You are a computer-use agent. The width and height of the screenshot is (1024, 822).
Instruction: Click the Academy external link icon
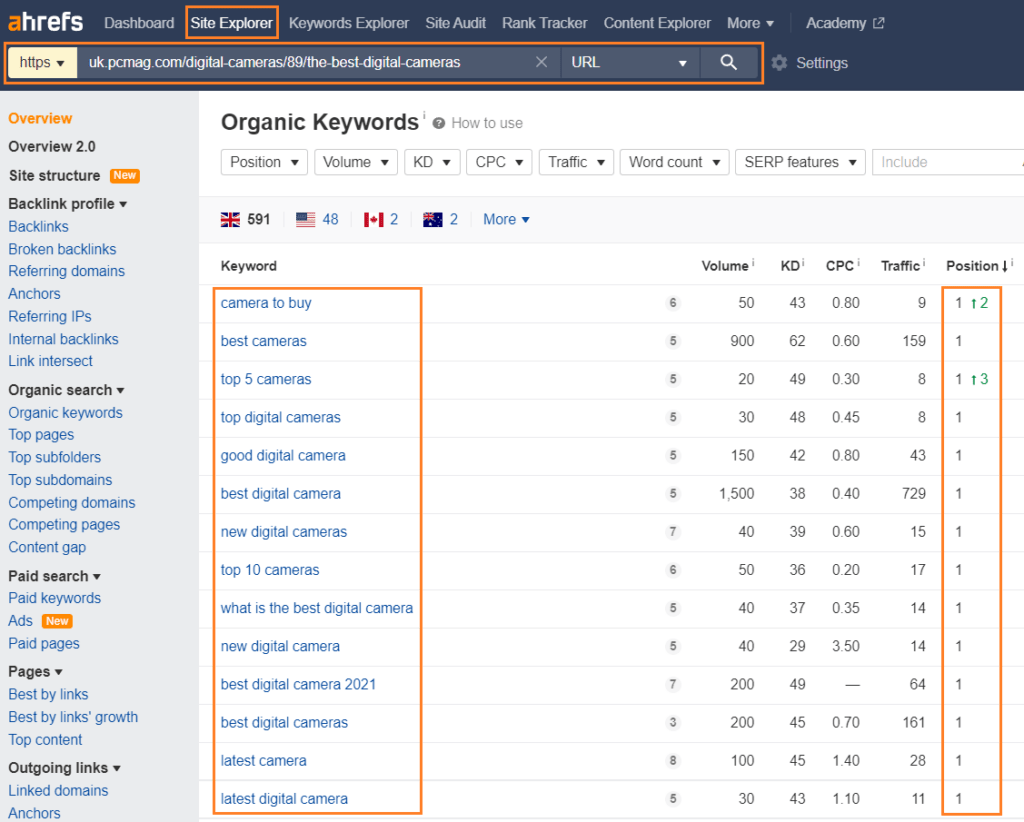pos(879,23)
